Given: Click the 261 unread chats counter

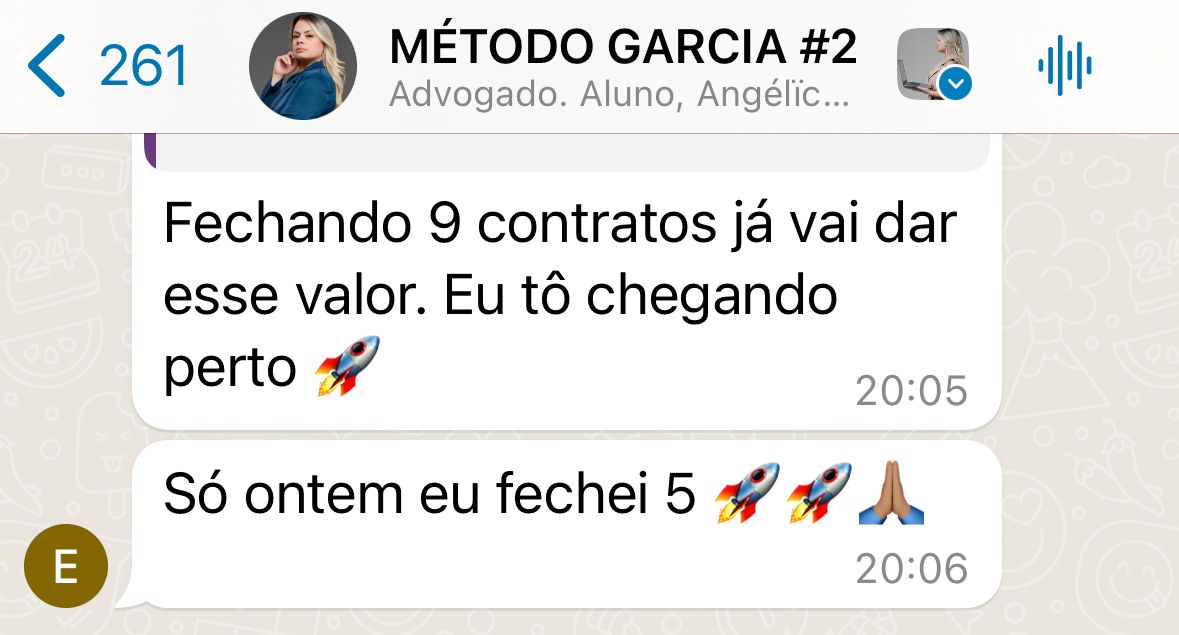Looking at the screenshot, I should pos(144,66).
